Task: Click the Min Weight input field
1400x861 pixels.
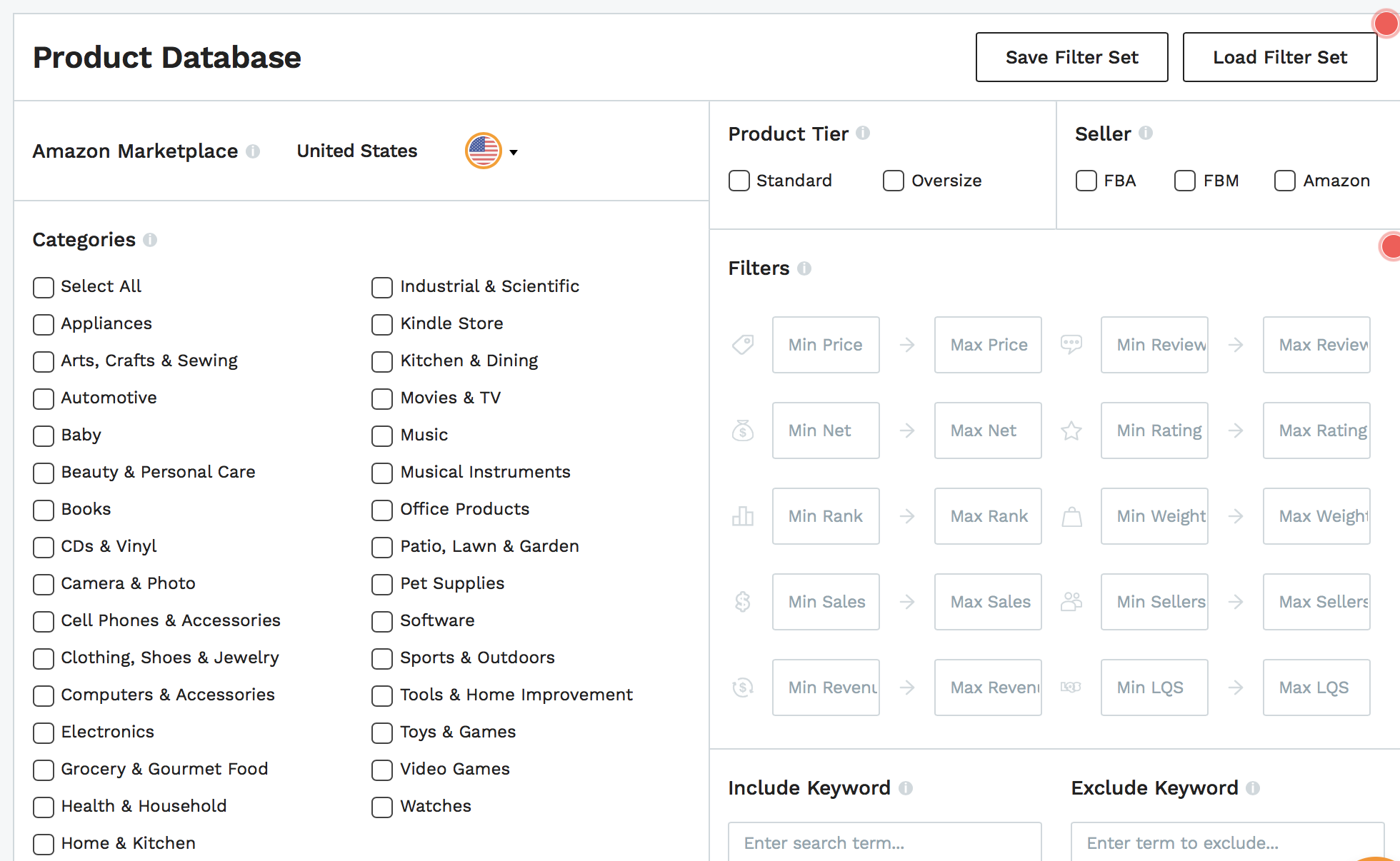Action: click(x=1154, y=516)
